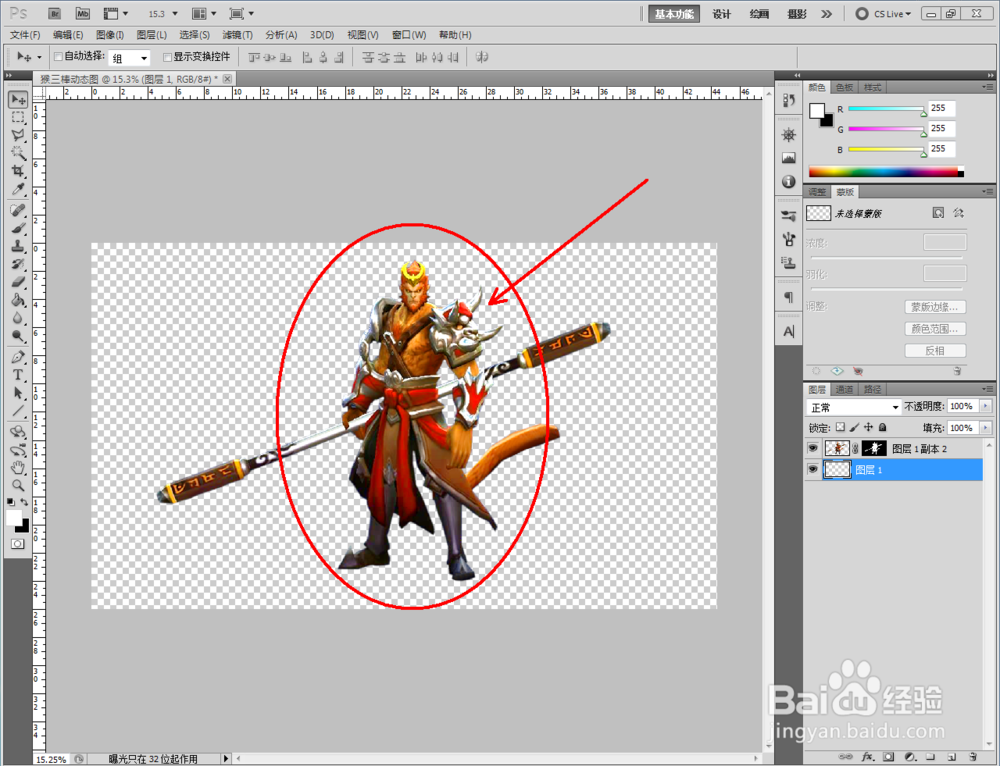
Task: Open the 滤镜(T) menu
Action: pyautogui.click(x=237, y=34)
